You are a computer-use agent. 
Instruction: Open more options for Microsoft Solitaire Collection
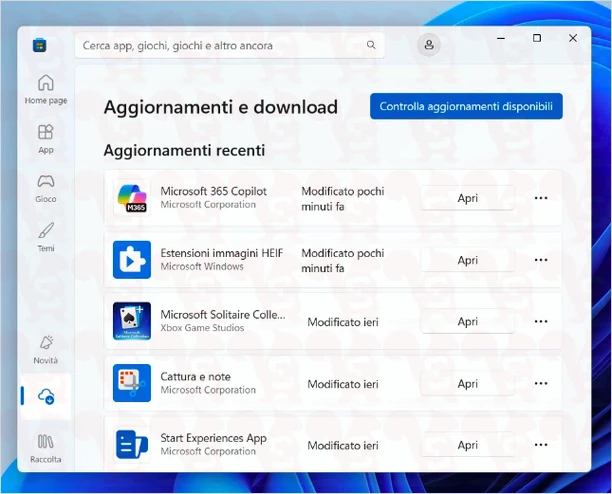pos(541,322)
